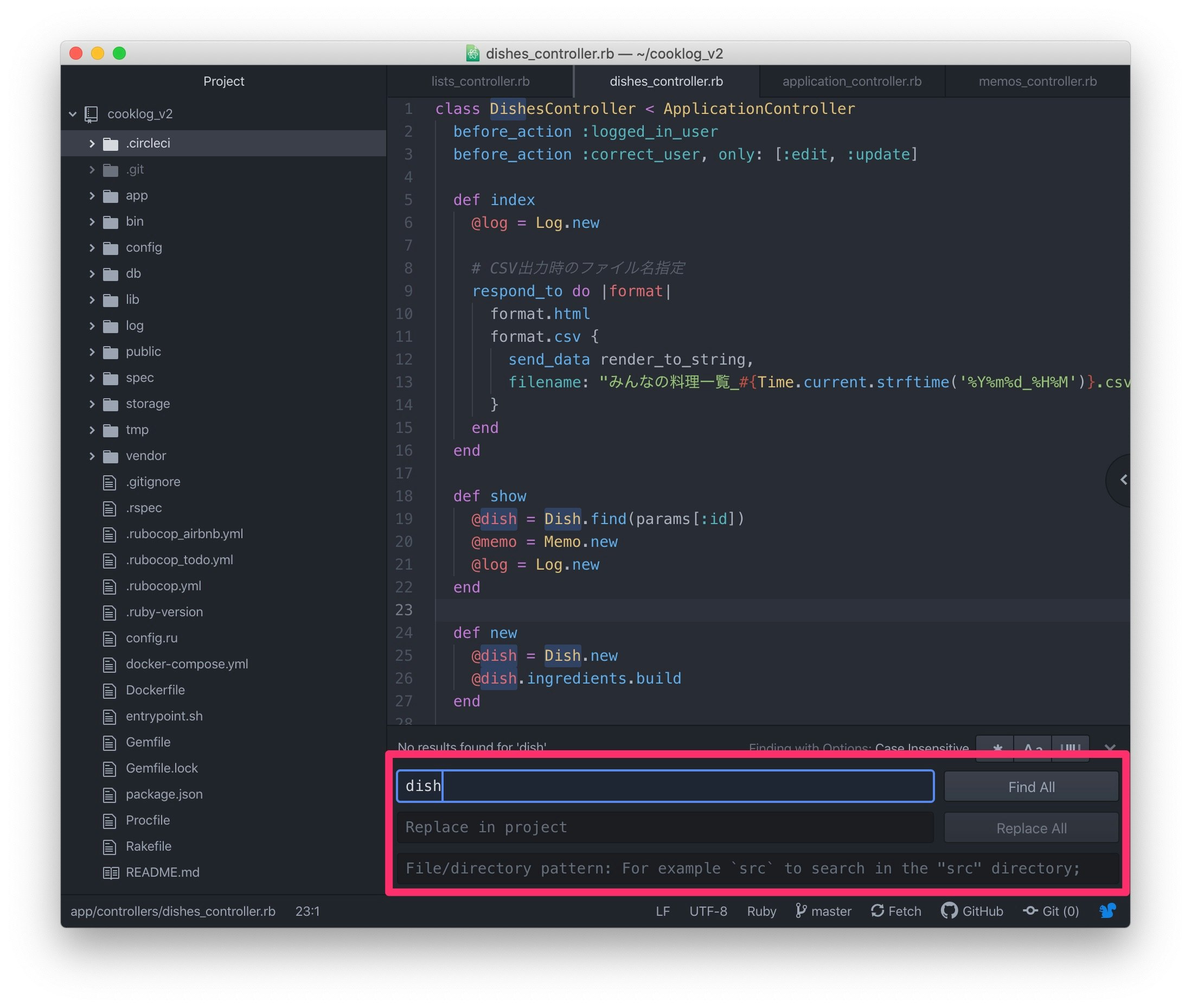This screenshot has height=1008, width=1191.
Task: Show the hidden dock with arrow handle
Action: (x=1123, y=480)
